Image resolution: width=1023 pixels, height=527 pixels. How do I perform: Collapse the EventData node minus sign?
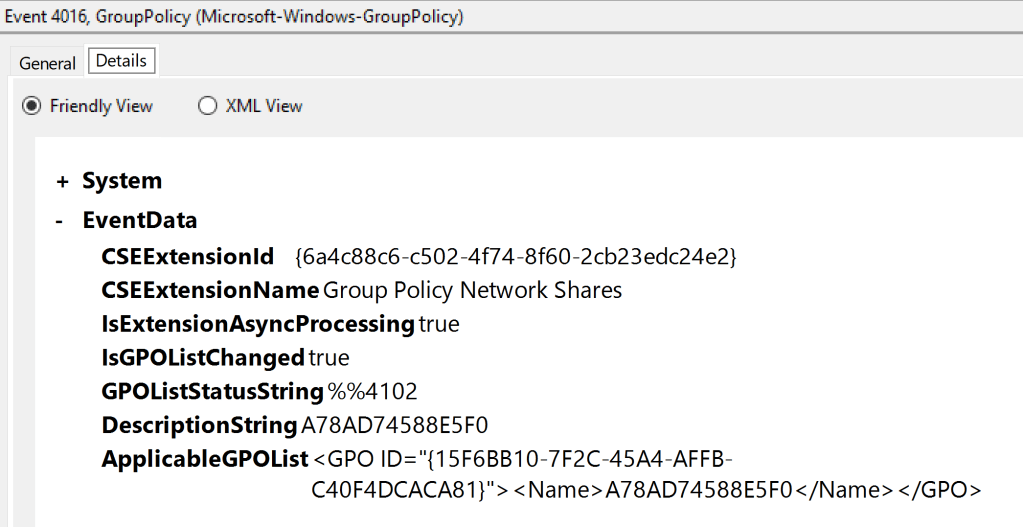(x=61, y=221)
